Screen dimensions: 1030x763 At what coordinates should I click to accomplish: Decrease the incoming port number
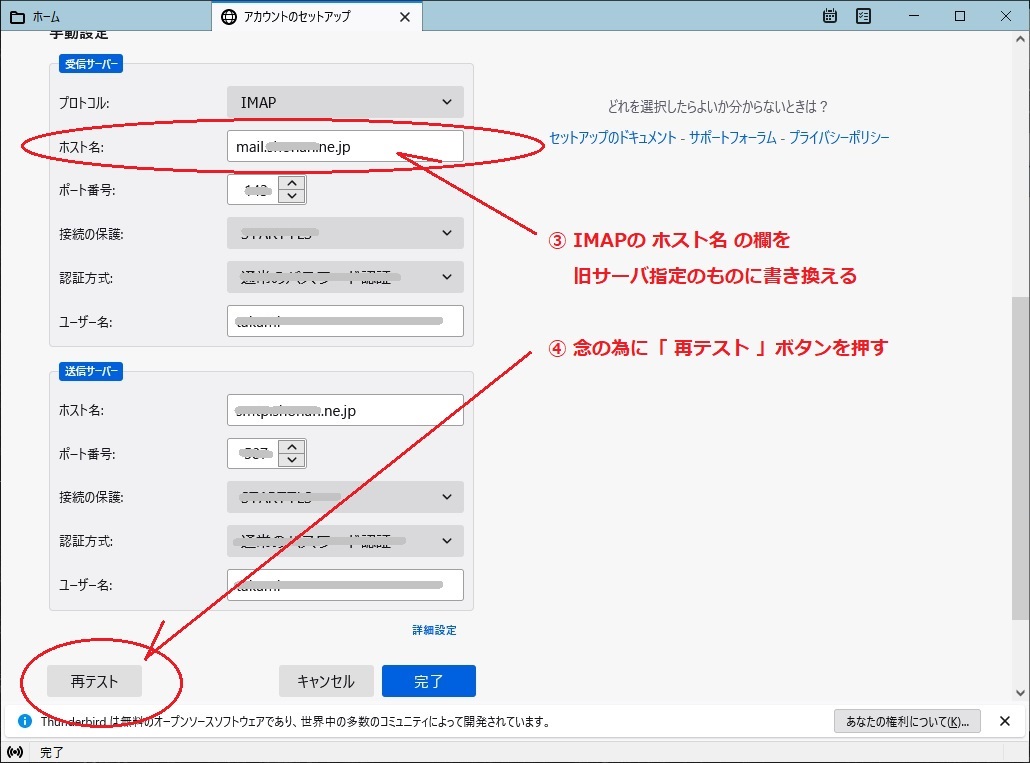coord(292,196)
